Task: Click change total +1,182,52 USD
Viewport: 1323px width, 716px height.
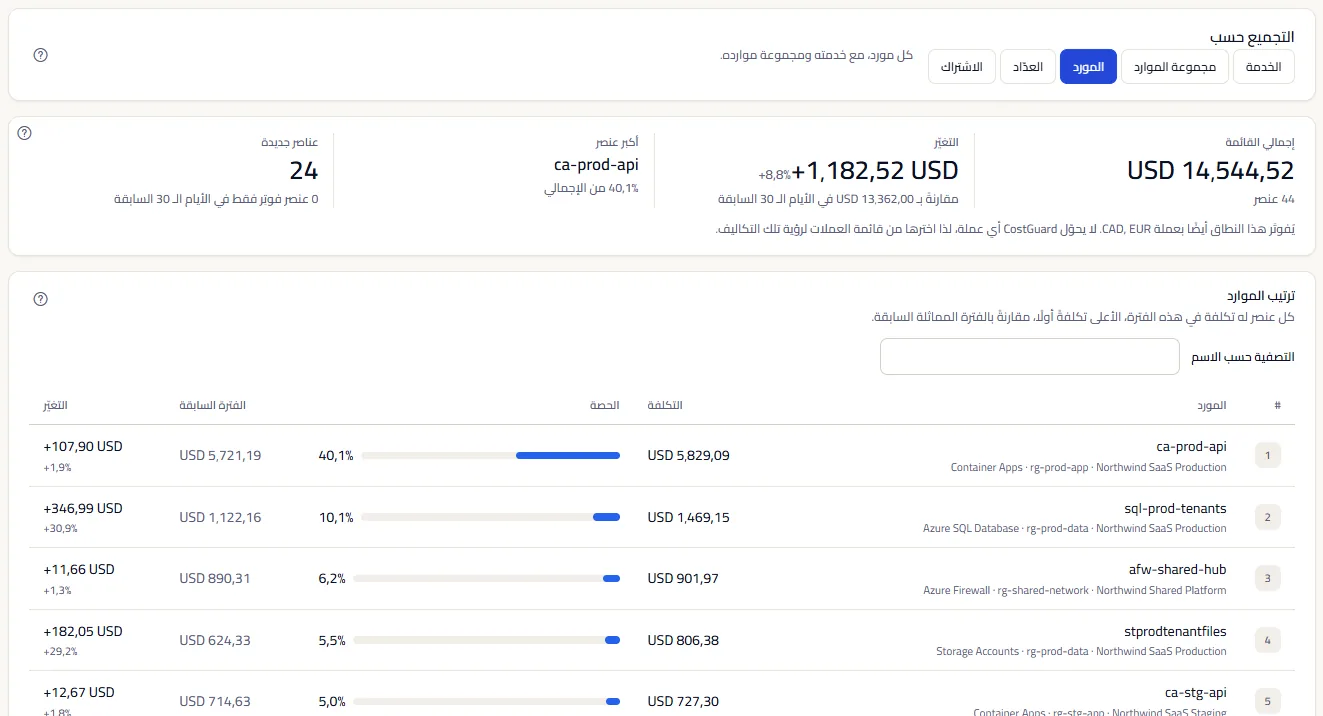Action: click(876, 170)
